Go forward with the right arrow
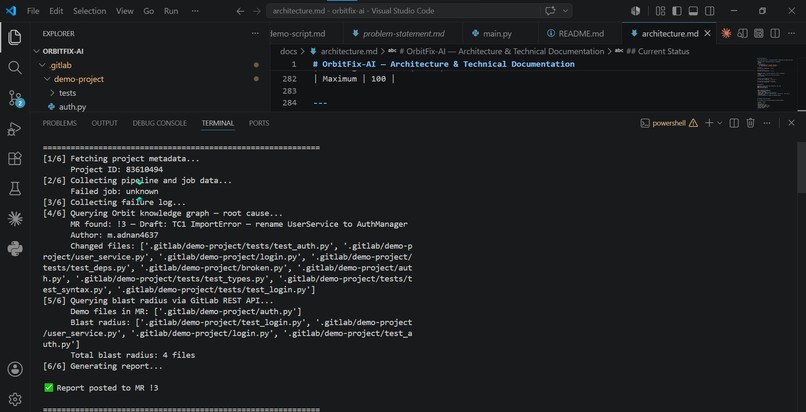The width and height of the screenshot is (806, 412). coord(257,11)
